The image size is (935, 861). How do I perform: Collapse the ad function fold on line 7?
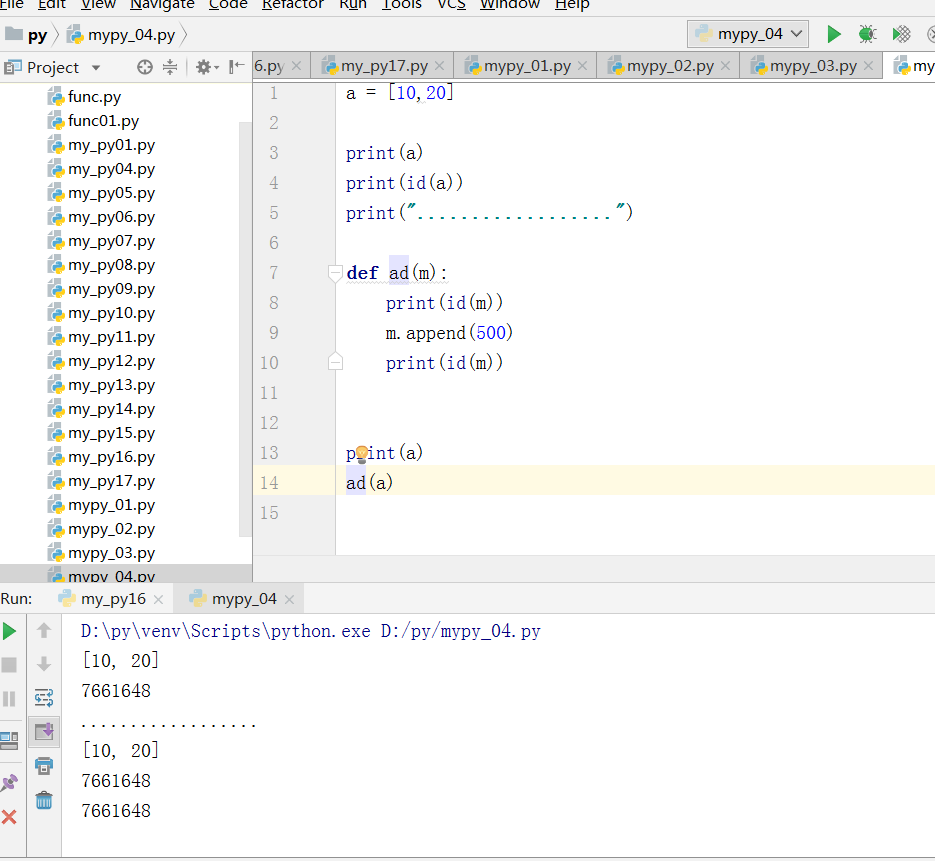click(x=335, y=273)
